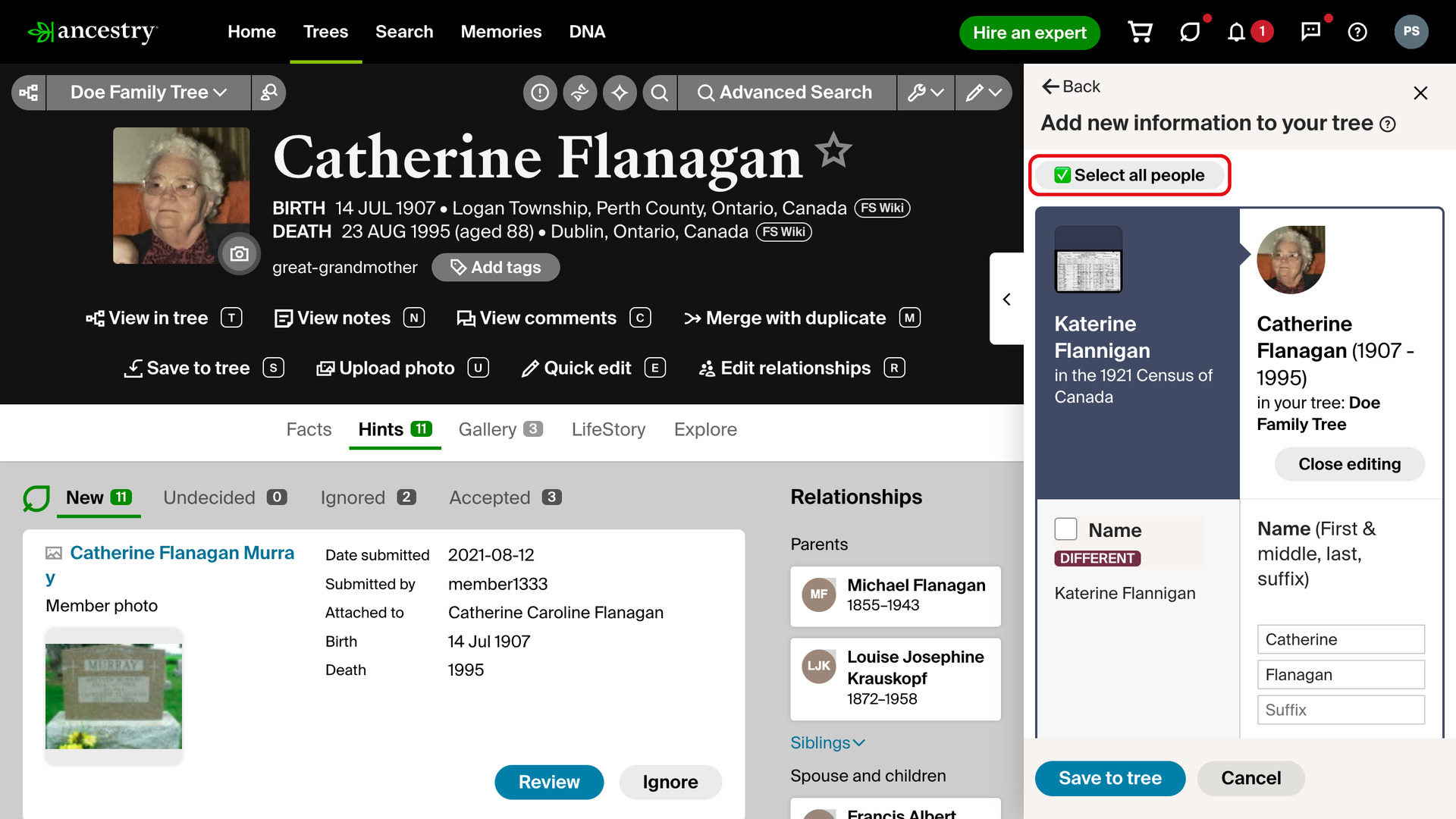Check the Name checkbox for Katerine Flannigan
1456x819 pixels.
(x=1065, y=529)
